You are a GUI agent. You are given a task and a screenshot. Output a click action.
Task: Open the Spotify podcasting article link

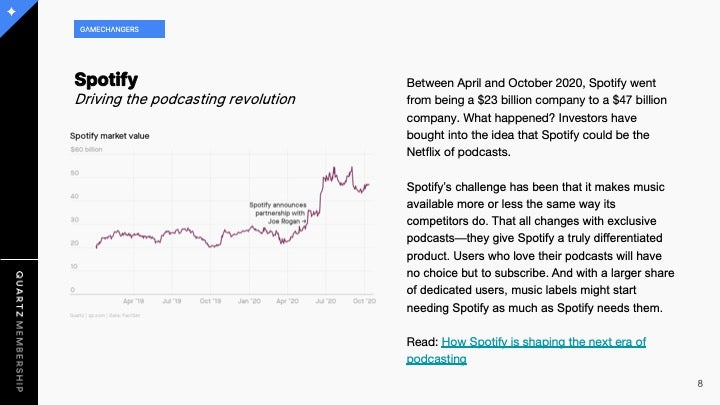click(x=526, y=350)
